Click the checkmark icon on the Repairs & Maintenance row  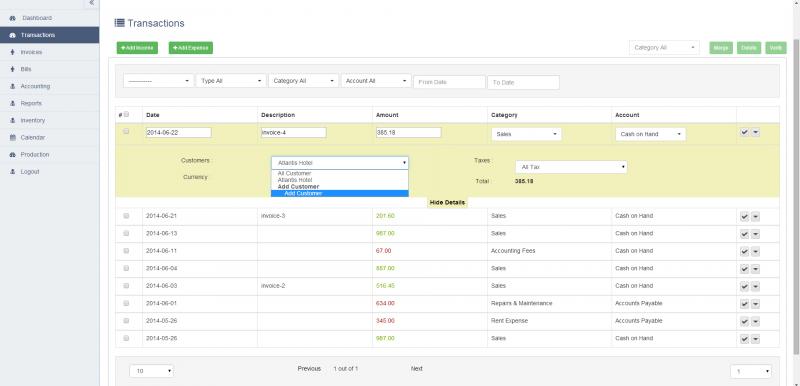click(744, 304)
